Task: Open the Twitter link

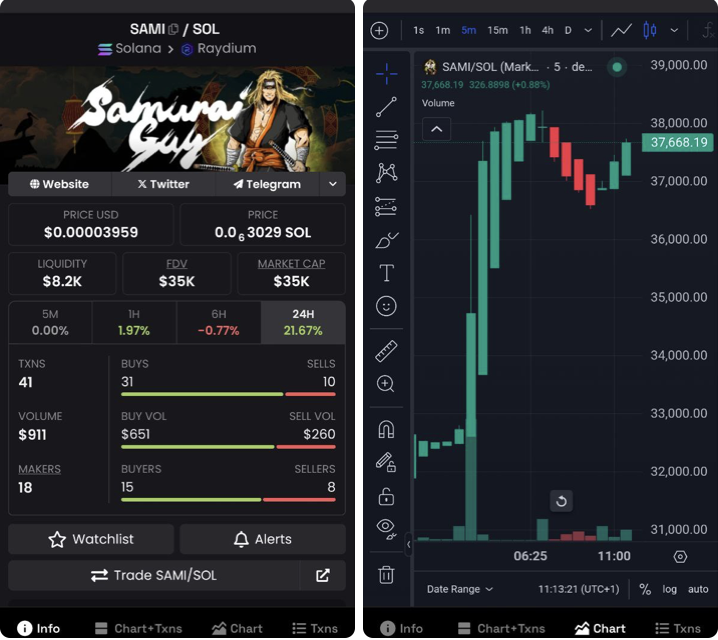Action: (163, 184)
